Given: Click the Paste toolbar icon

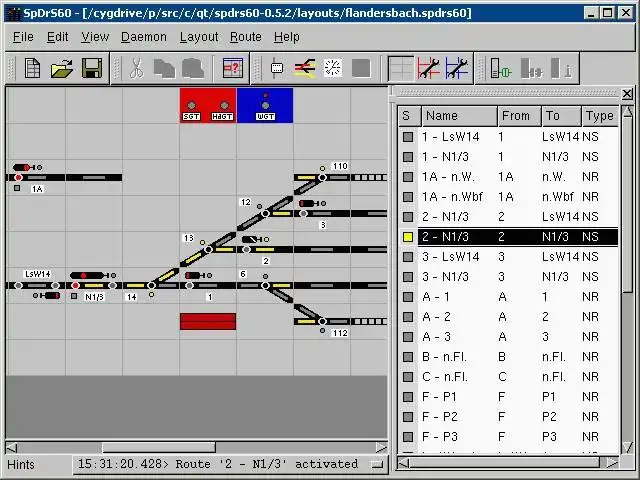Looking at the screenshot, I should [193, 68].
